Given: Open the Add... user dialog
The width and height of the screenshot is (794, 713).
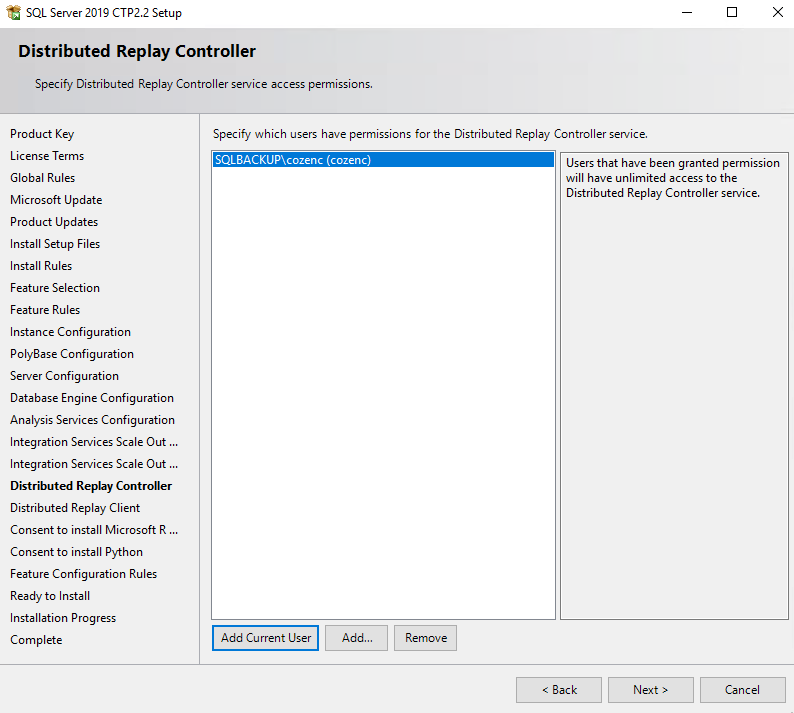Looking at the screenshot, I should tap(356, 638).
